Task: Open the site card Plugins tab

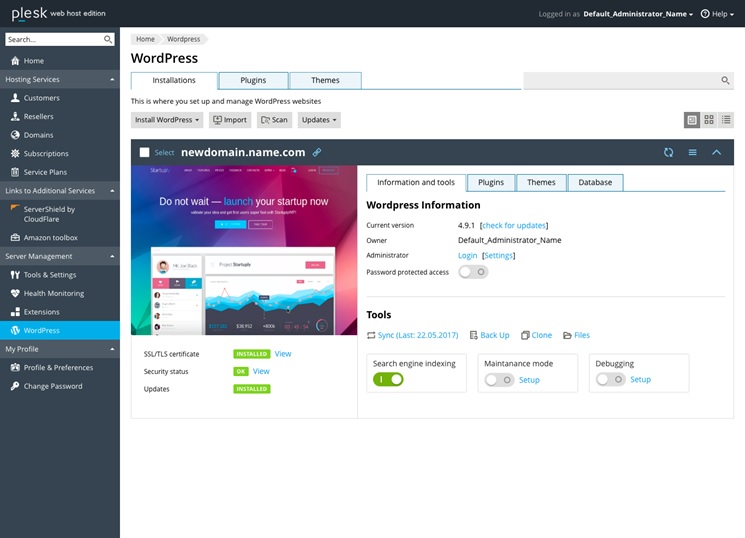Action: pyautogui.click(x=491, y=183)
